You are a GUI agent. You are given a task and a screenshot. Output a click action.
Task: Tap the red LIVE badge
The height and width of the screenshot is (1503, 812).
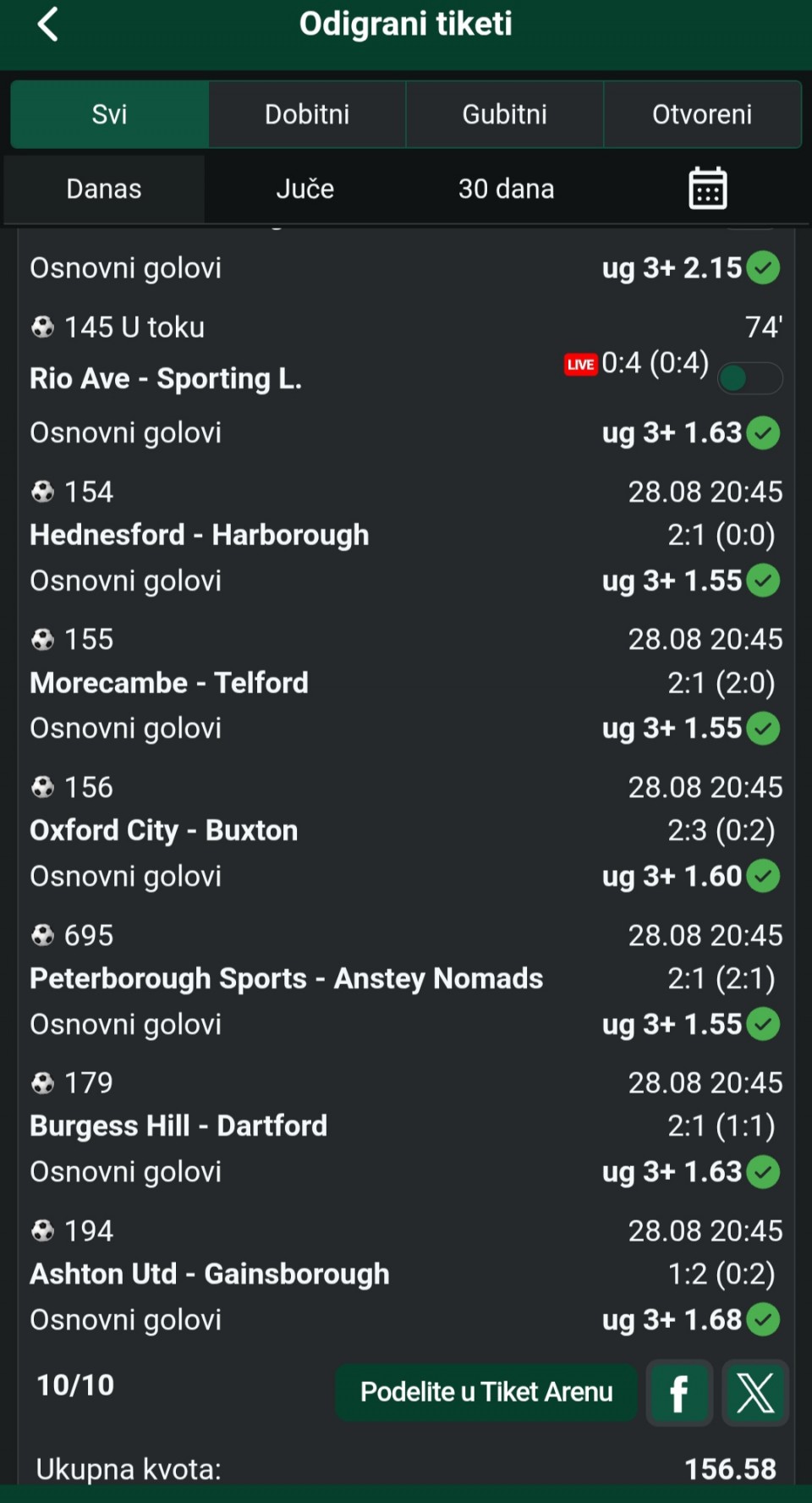coord(580,364)
